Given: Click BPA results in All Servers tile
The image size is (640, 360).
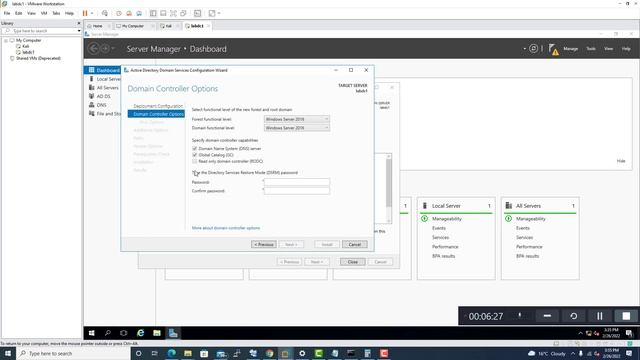Looking at the screenshot, I should point(527,256).
